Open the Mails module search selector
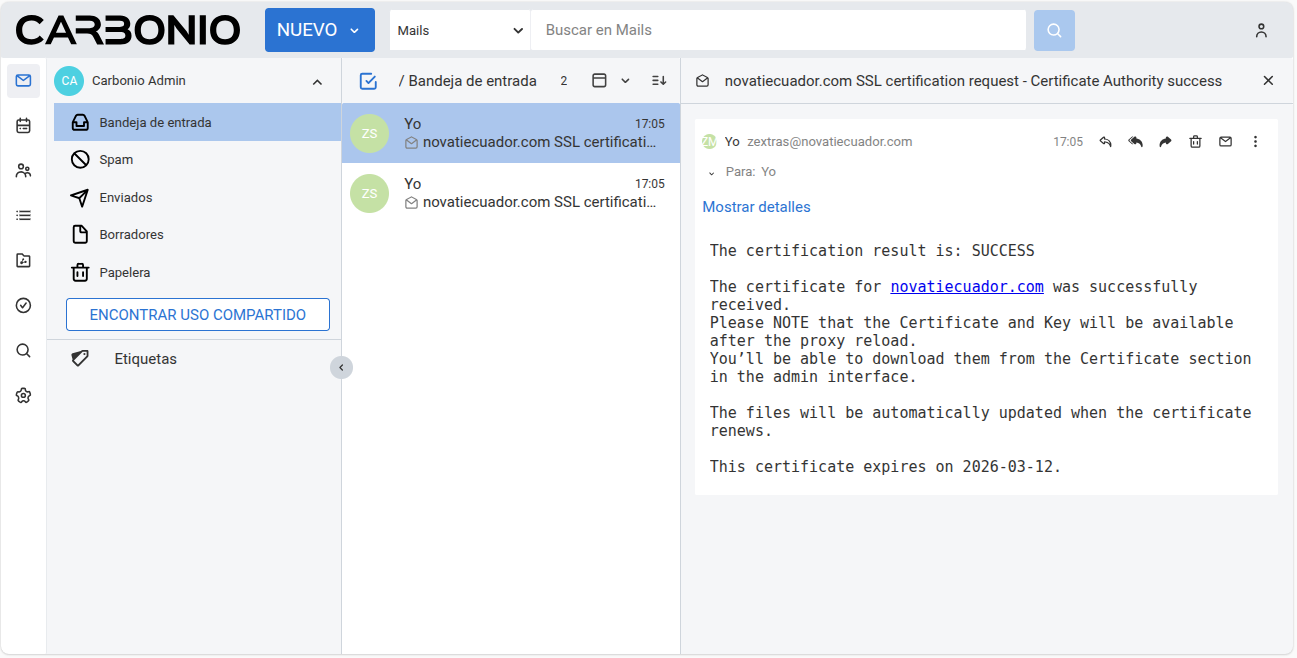 point(459,30)
